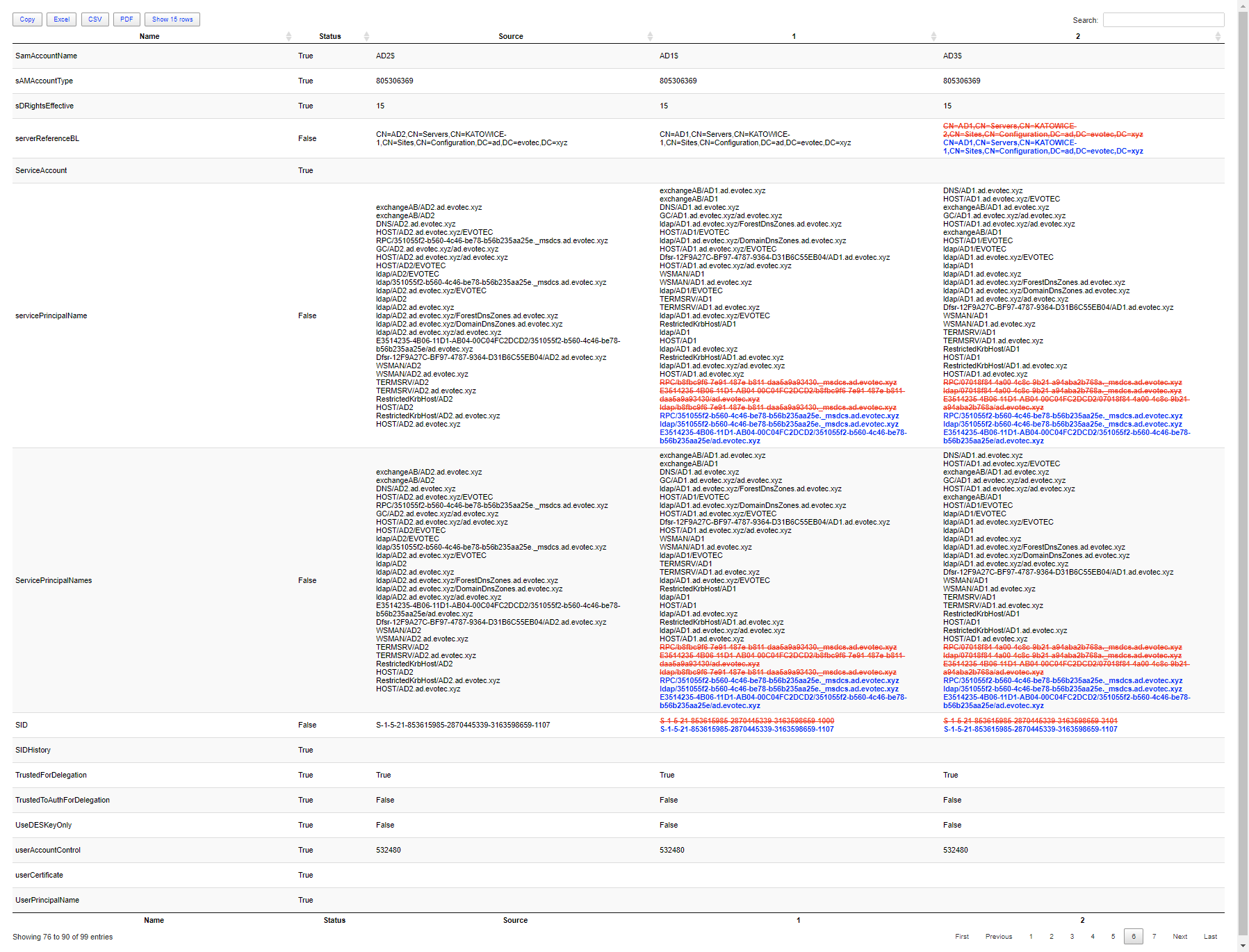Sort column 1 using its sort arrow
Image resolution: width=1249 pixels, height=952 pixels.
pos(934,36)
